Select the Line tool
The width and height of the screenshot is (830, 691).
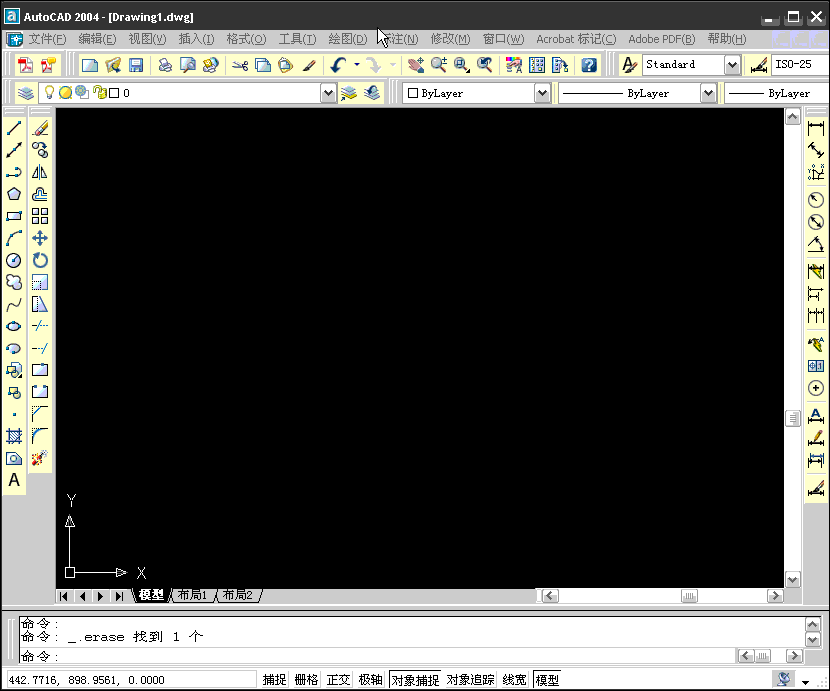coord(14,128)
